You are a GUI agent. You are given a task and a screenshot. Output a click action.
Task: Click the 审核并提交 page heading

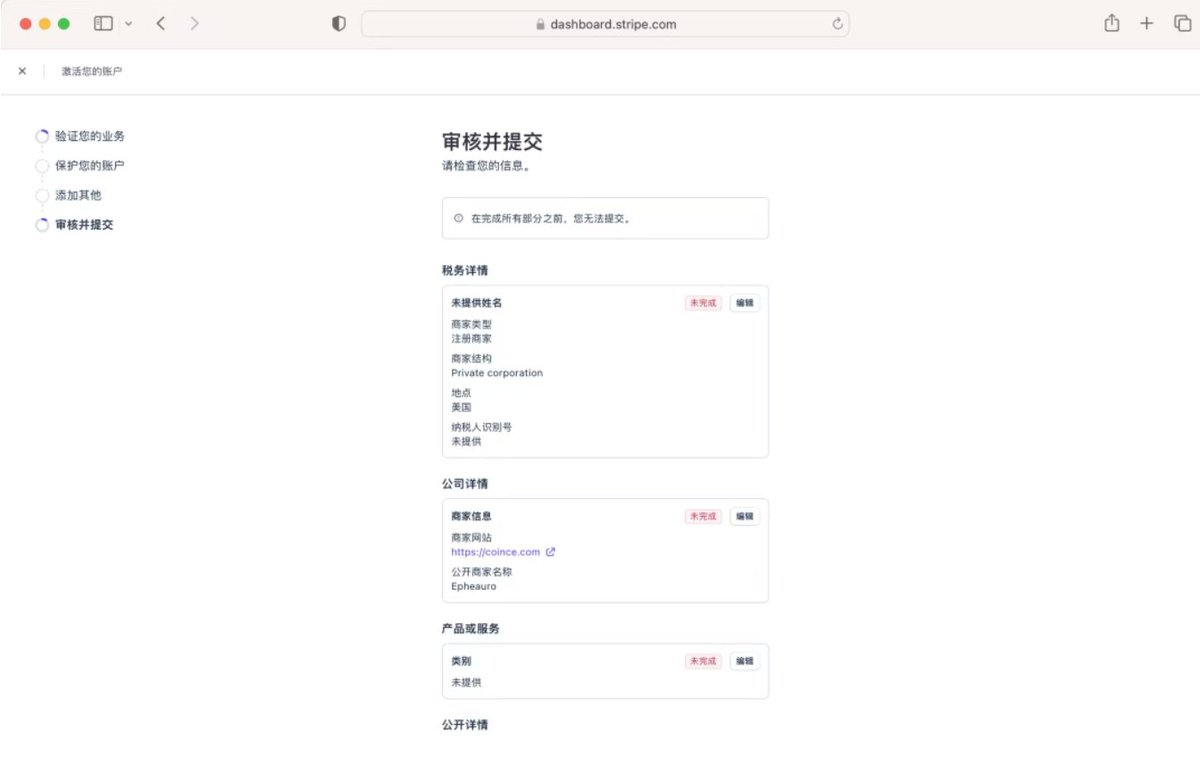492,141
